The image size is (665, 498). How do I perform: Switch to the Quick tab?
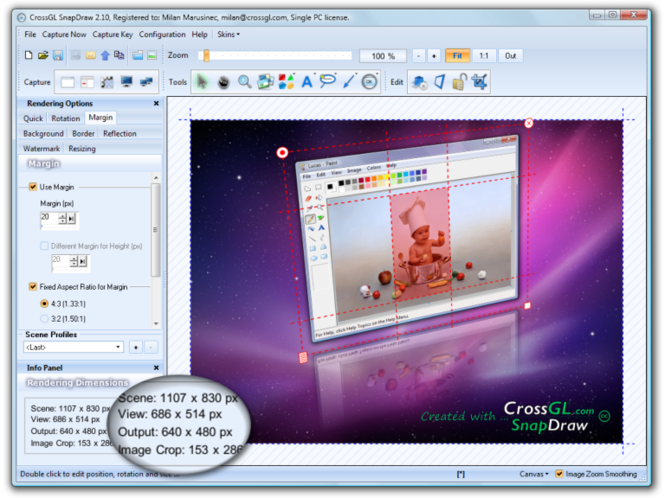(33, 118)
